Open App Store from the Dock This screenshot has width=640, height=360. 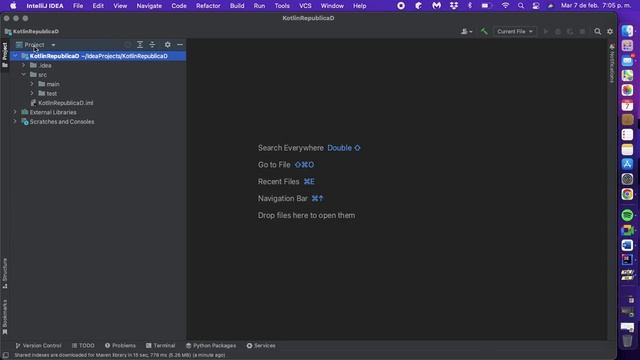(627, 164)
